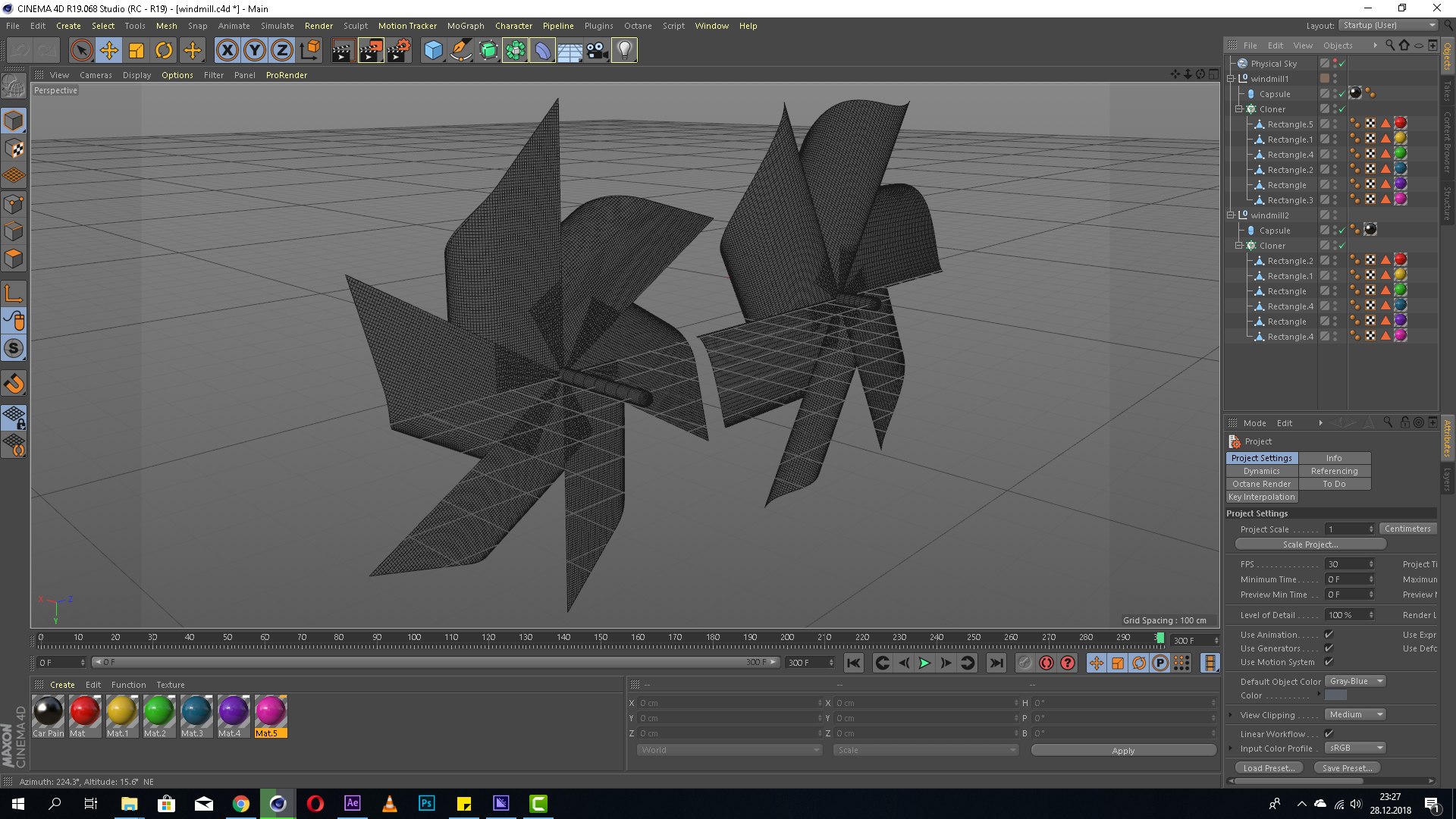
Task: Add a Cube primitive object
Action: pyautogui.click(x=433, y=51)
